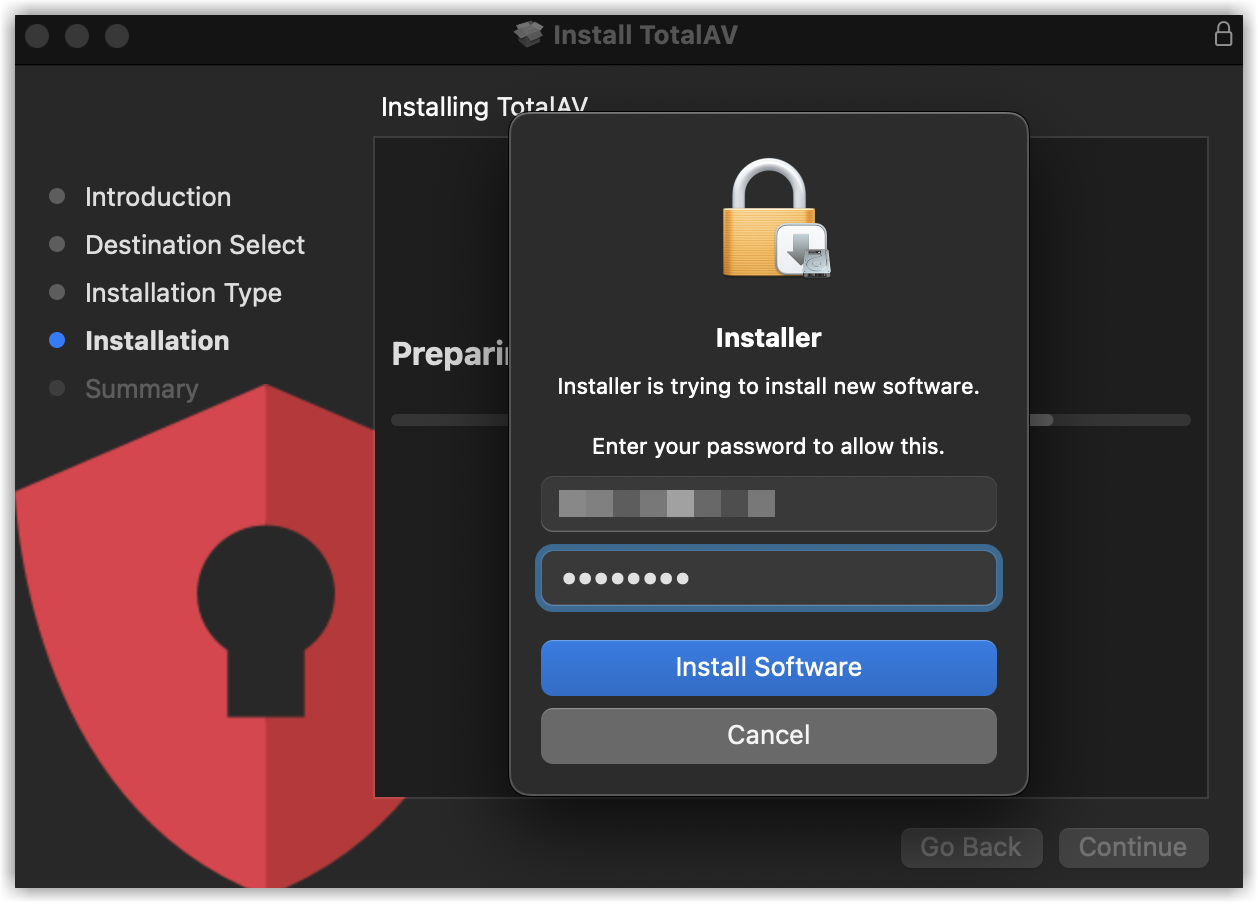
Task: Click the username field in the dialog
Action: 768,504
